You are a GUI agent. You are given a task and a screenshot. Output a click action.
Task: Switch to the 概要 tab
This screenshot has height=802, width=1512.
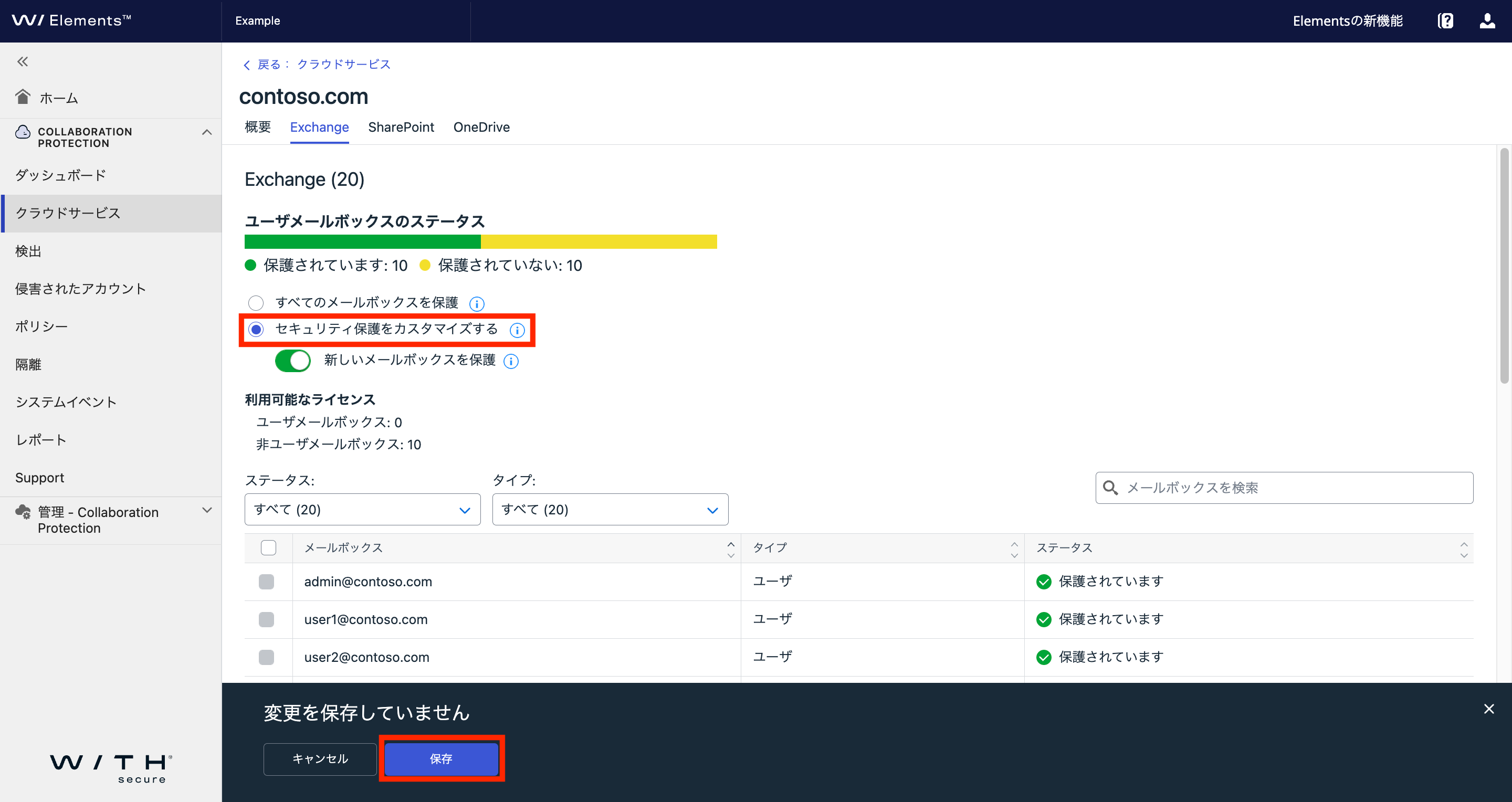tap(258, 128)
